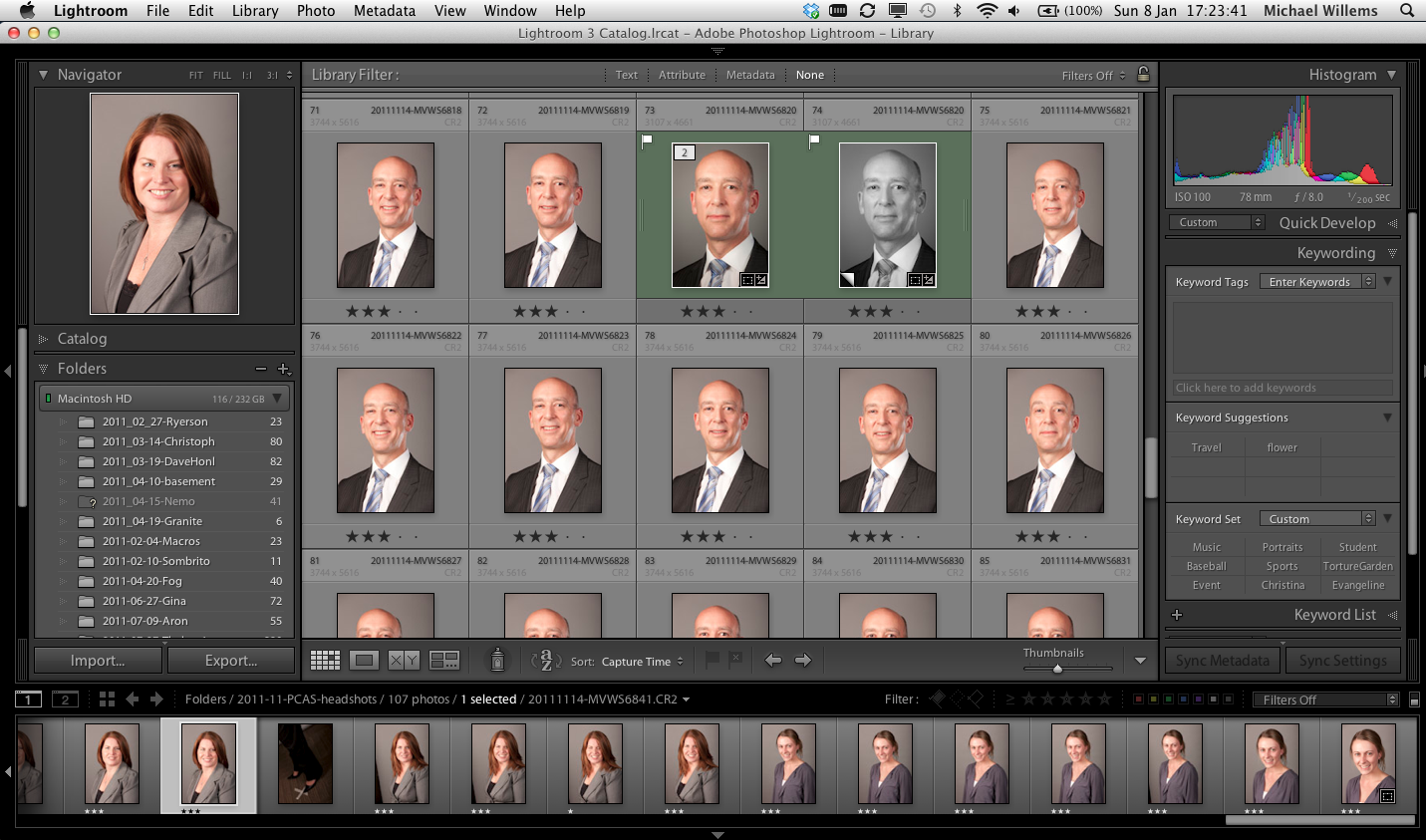This screenshot has width=1426, height=840.
Task: Open the 2011-06-27-Gina folder
Action: pos(144,601)
